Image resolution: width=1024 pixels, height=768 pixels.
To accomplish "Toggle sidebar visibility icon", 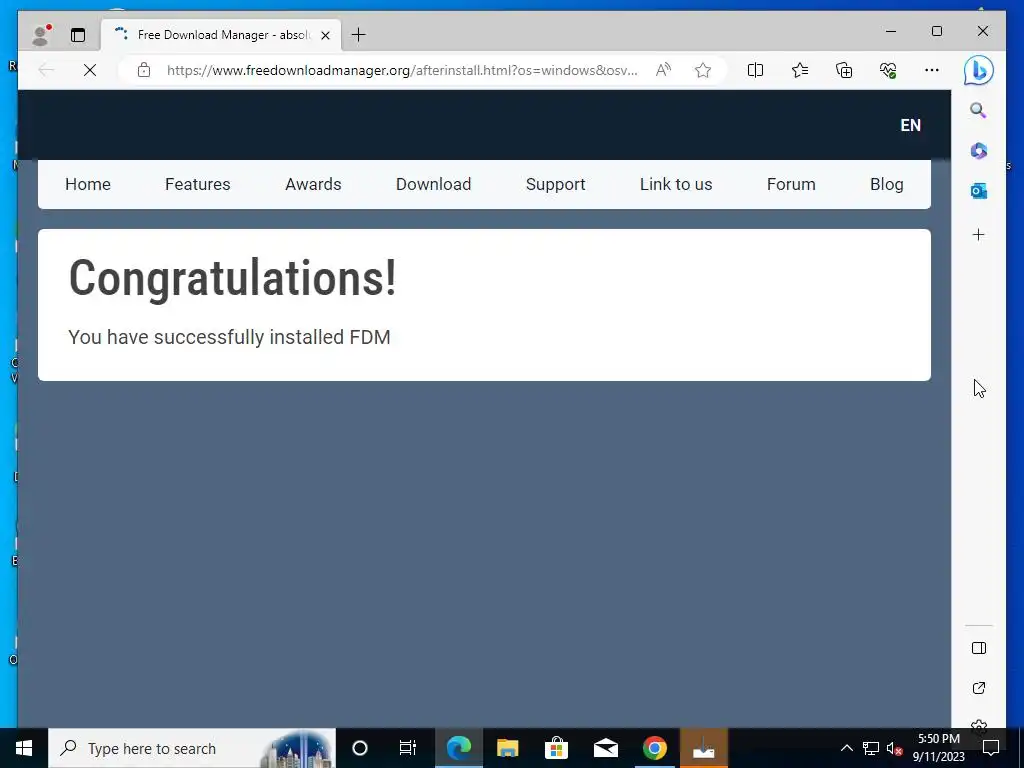I will [x=978, y=648].
